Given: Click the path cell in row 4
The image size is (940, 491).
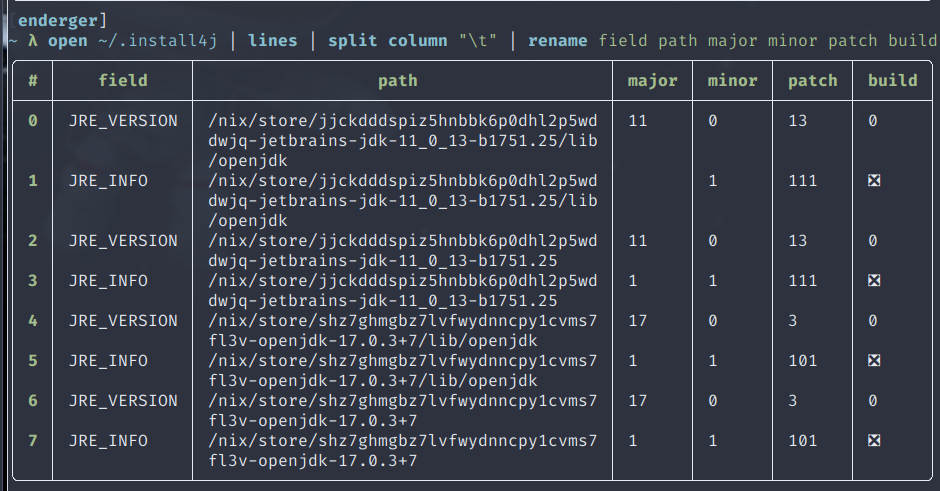Looking at the screenshot, I should tap(402, 331).
